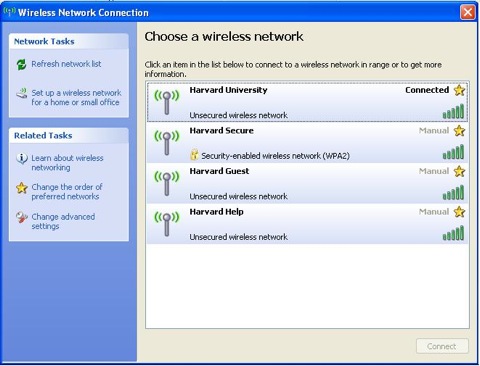Refresh network list link

click(66, 64)
